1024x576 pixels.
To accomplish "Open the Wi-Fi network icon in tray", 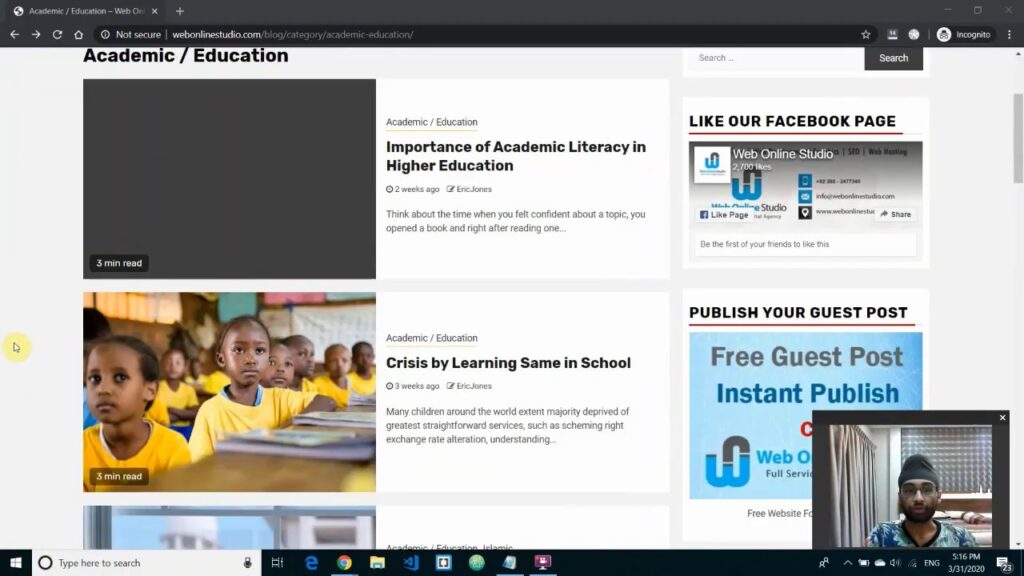I will [x=912, y=563].
